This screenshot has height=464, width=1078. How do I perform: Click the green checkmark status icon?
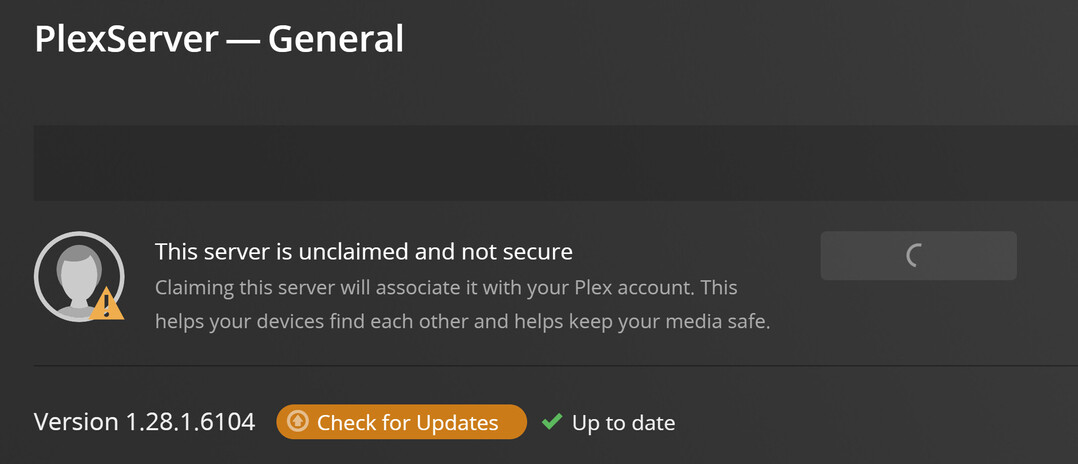tap(551, 422)
